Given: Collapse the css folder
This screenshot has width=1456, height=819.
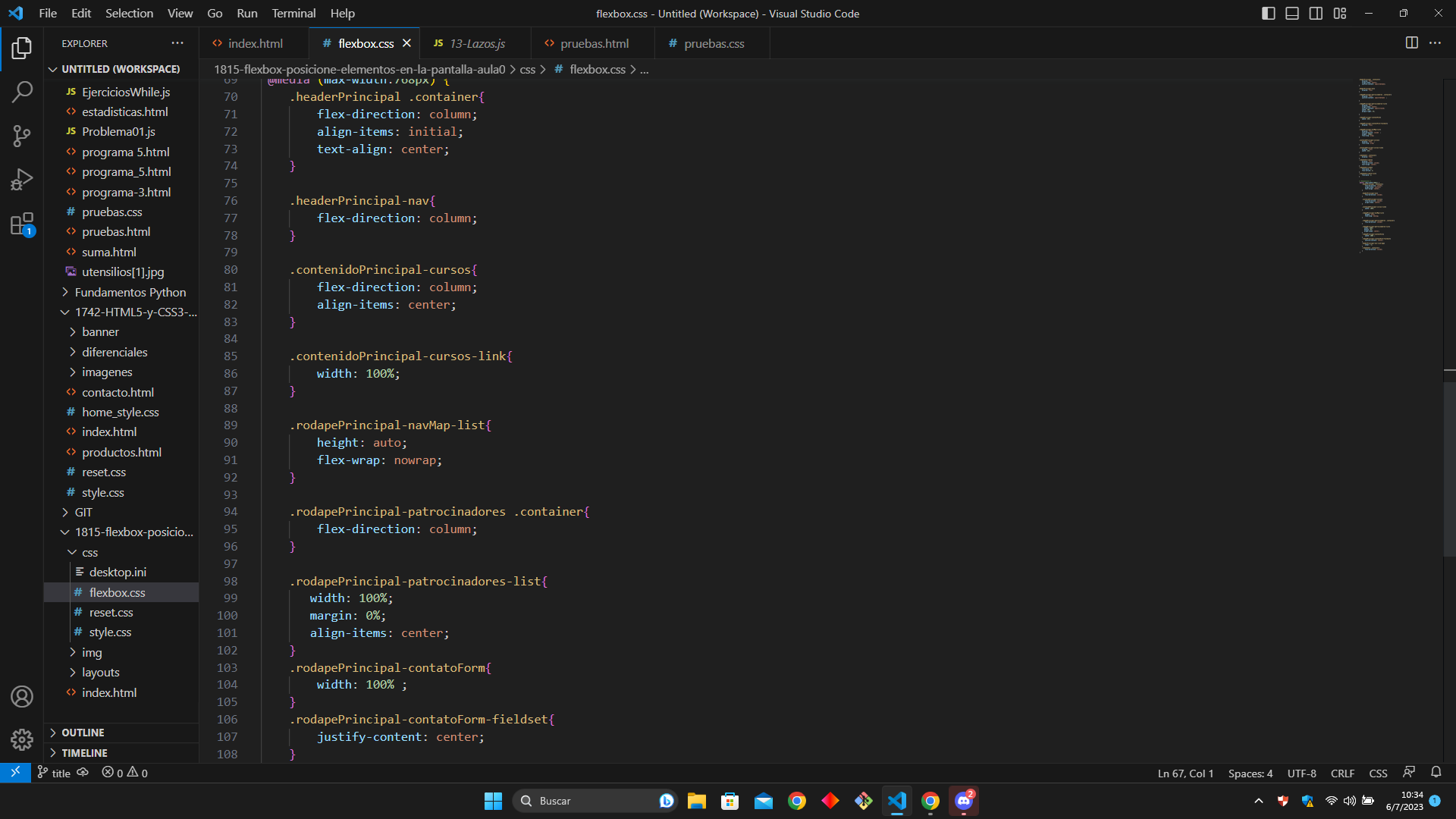Looking at the screenshot, I should pos(121,552).
